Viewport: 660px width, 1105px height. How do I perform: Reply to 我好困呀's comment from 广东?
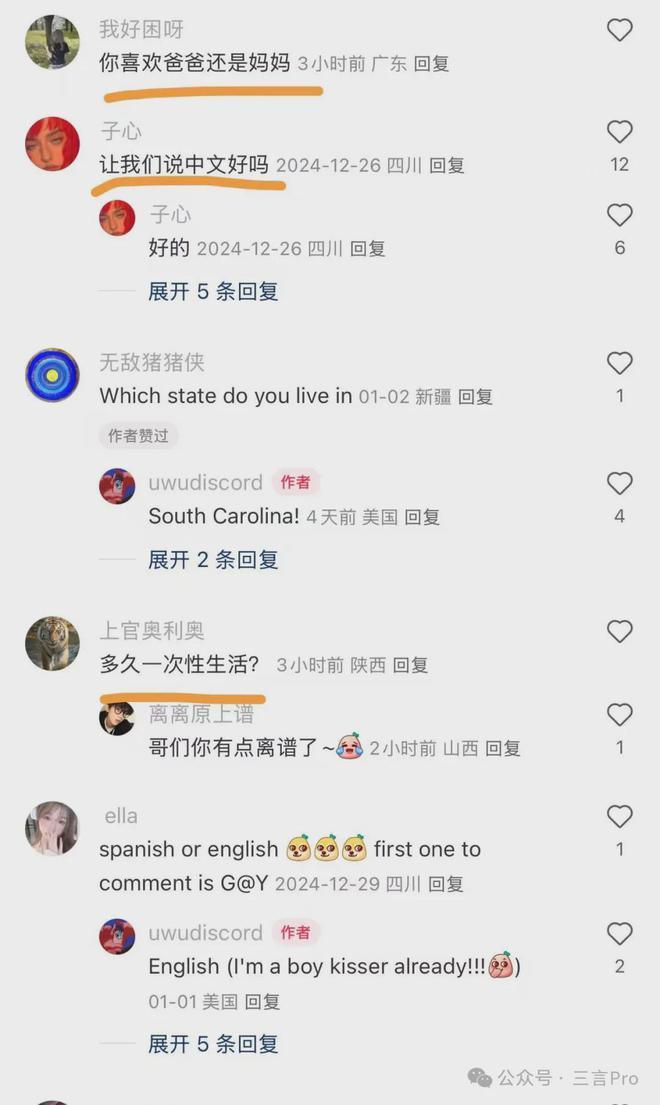coord(431,64)
